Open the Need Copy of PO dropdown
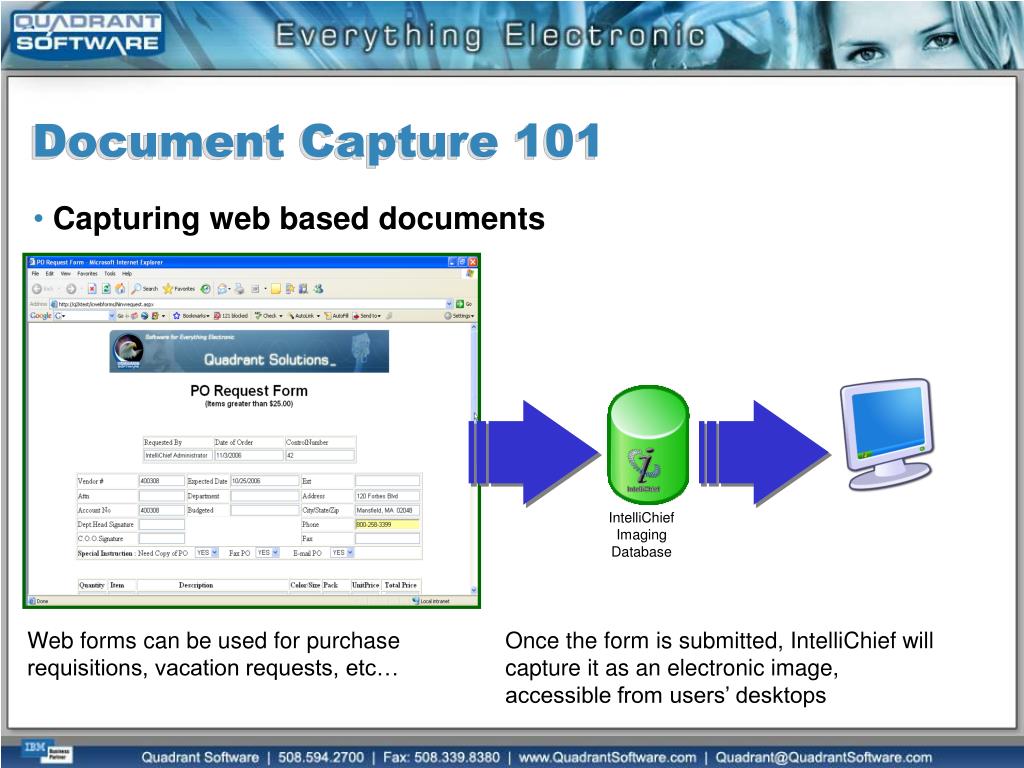 pos(207,553)
